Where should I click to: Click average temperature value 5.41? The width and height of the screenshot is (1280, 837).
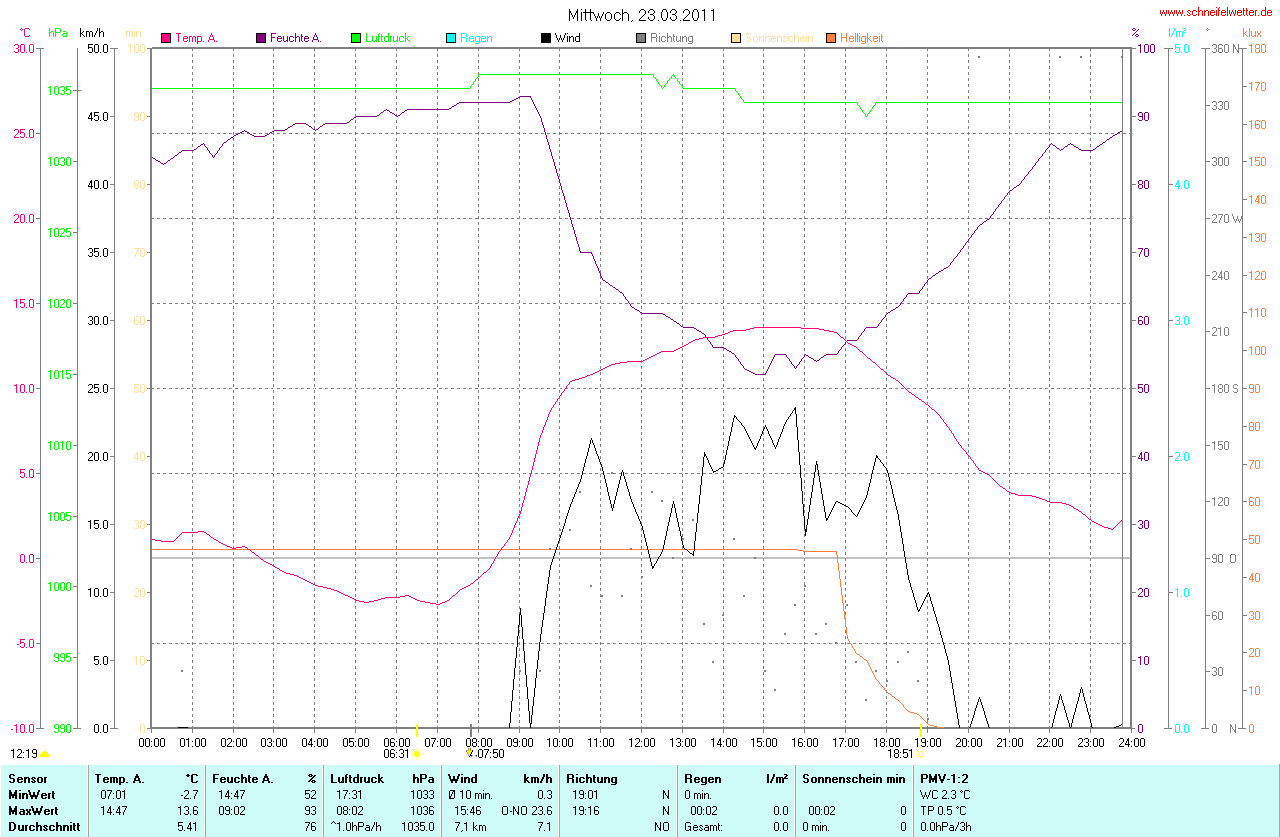click(x=188, y=827)
